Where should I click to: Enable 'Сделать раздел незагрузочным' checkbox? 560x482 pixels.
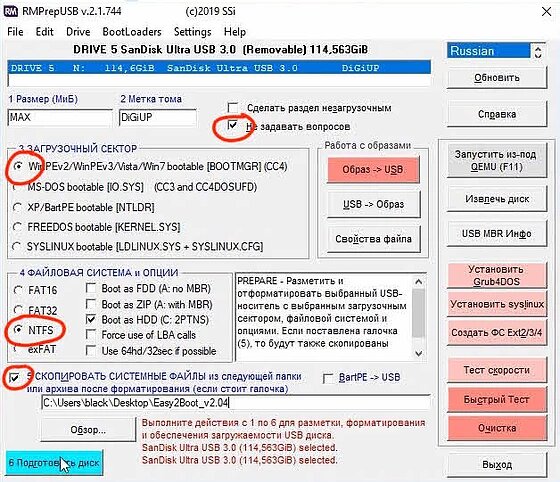coord(233,107)
